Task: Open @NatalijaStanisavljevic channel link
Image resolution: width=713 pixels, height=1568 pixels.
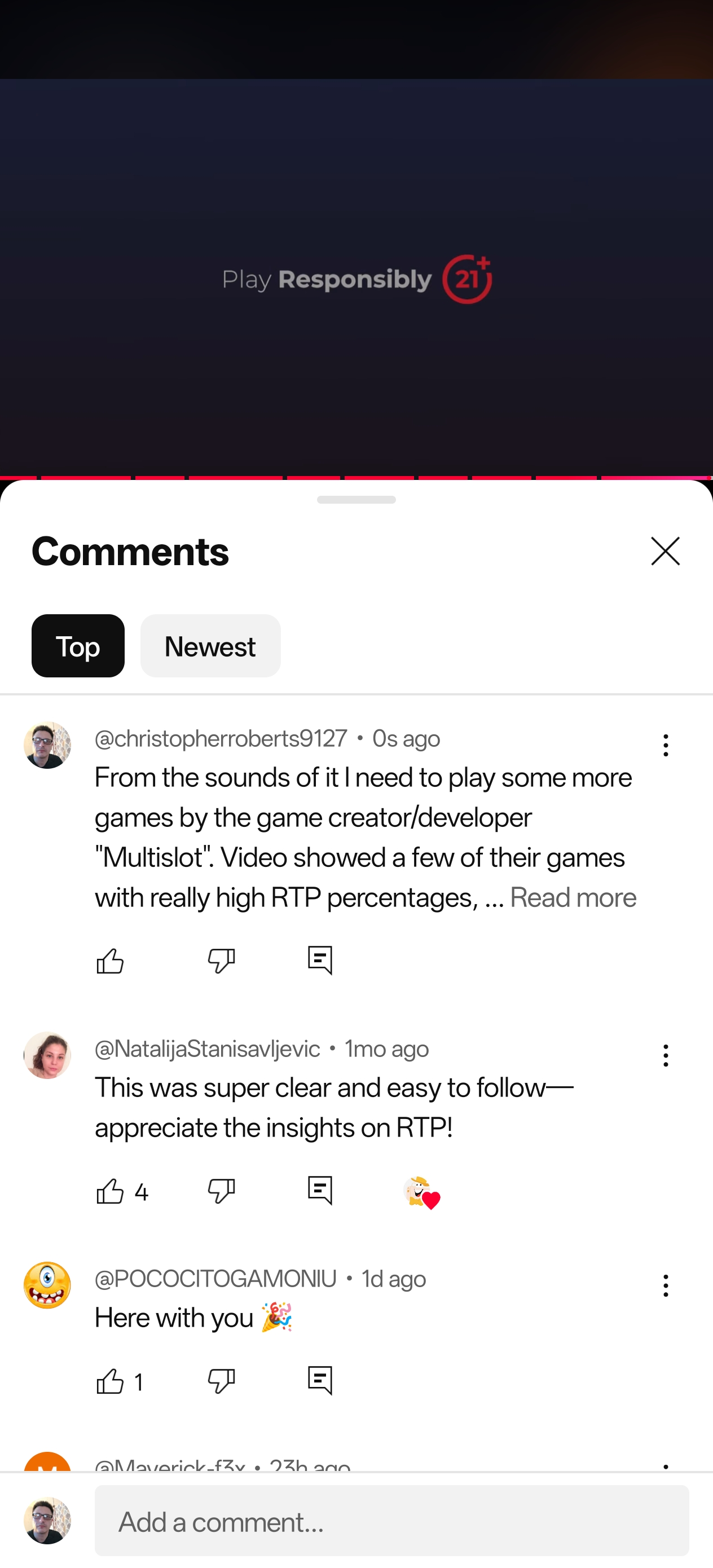Action: (x=208, y=1049)
